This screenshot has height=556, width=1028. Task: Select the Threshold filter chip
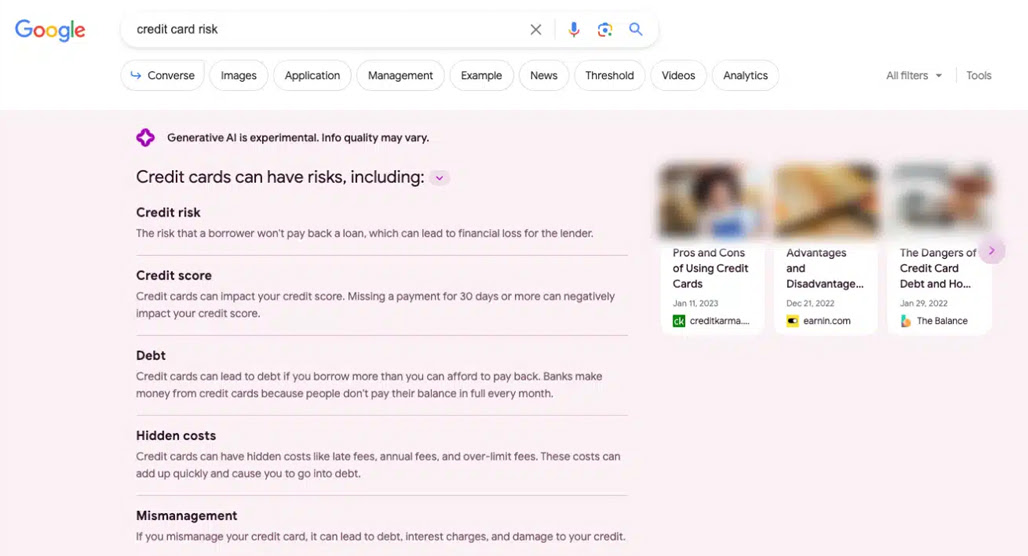(x=610, y=75)
